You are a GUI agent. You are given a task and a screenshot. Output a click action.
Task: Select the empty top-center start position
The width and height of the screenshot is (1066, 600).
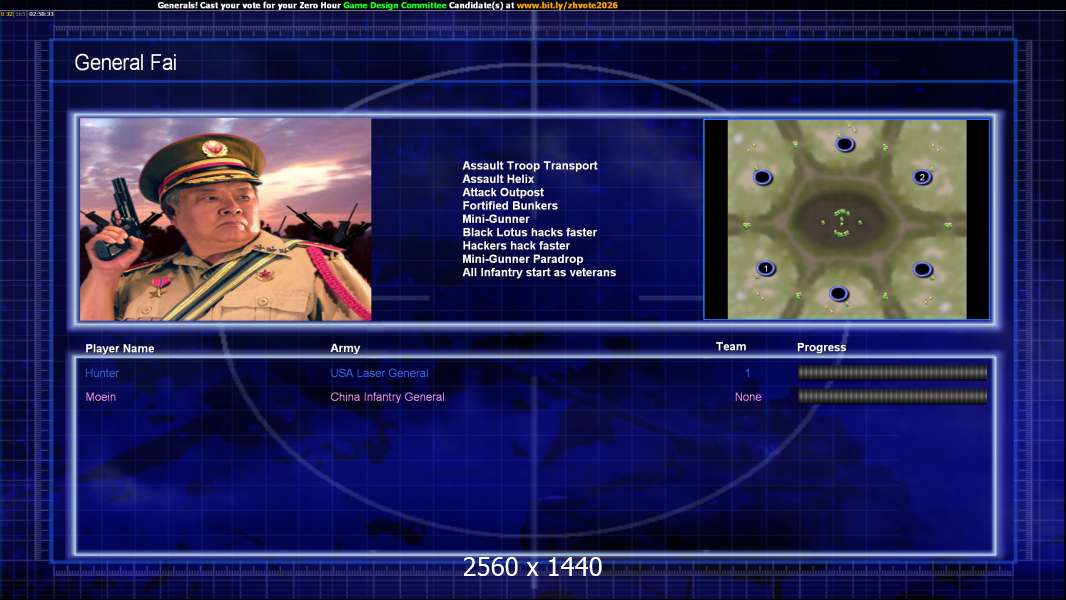click(x=845, y=144)
